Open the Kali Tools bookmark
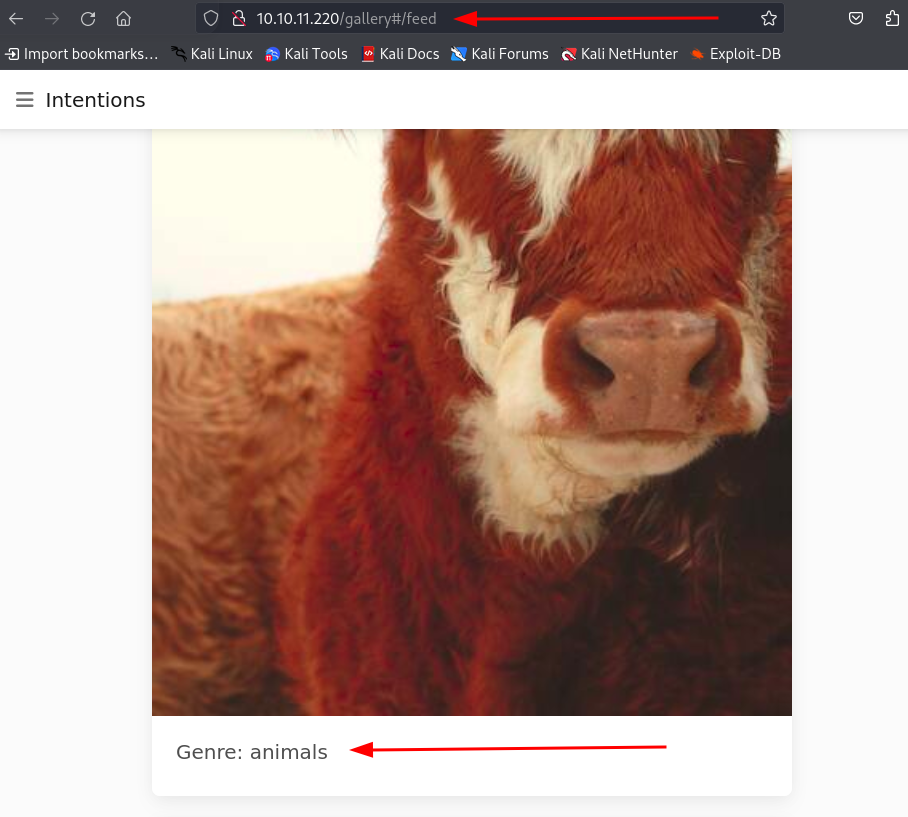The width and height of the screenshot is (908, 817). [x=306, y=54]
